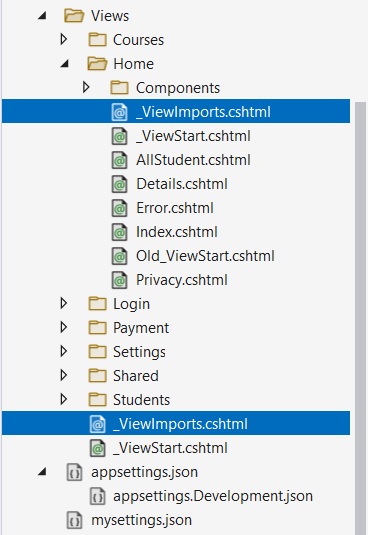
Task: Expand the Login folder arrow
Action: pos(63,303)
